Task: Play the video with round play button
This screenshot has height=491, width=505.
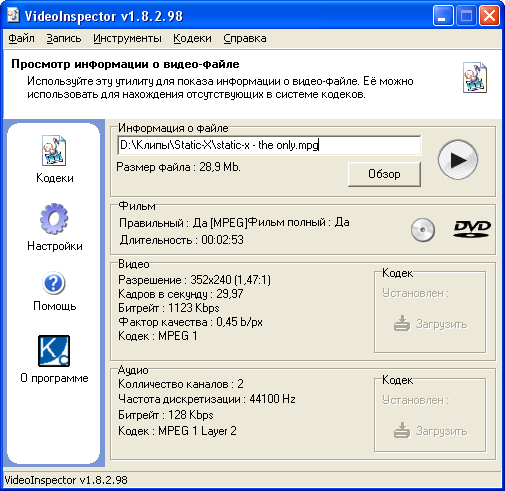Action: point(458,160)
